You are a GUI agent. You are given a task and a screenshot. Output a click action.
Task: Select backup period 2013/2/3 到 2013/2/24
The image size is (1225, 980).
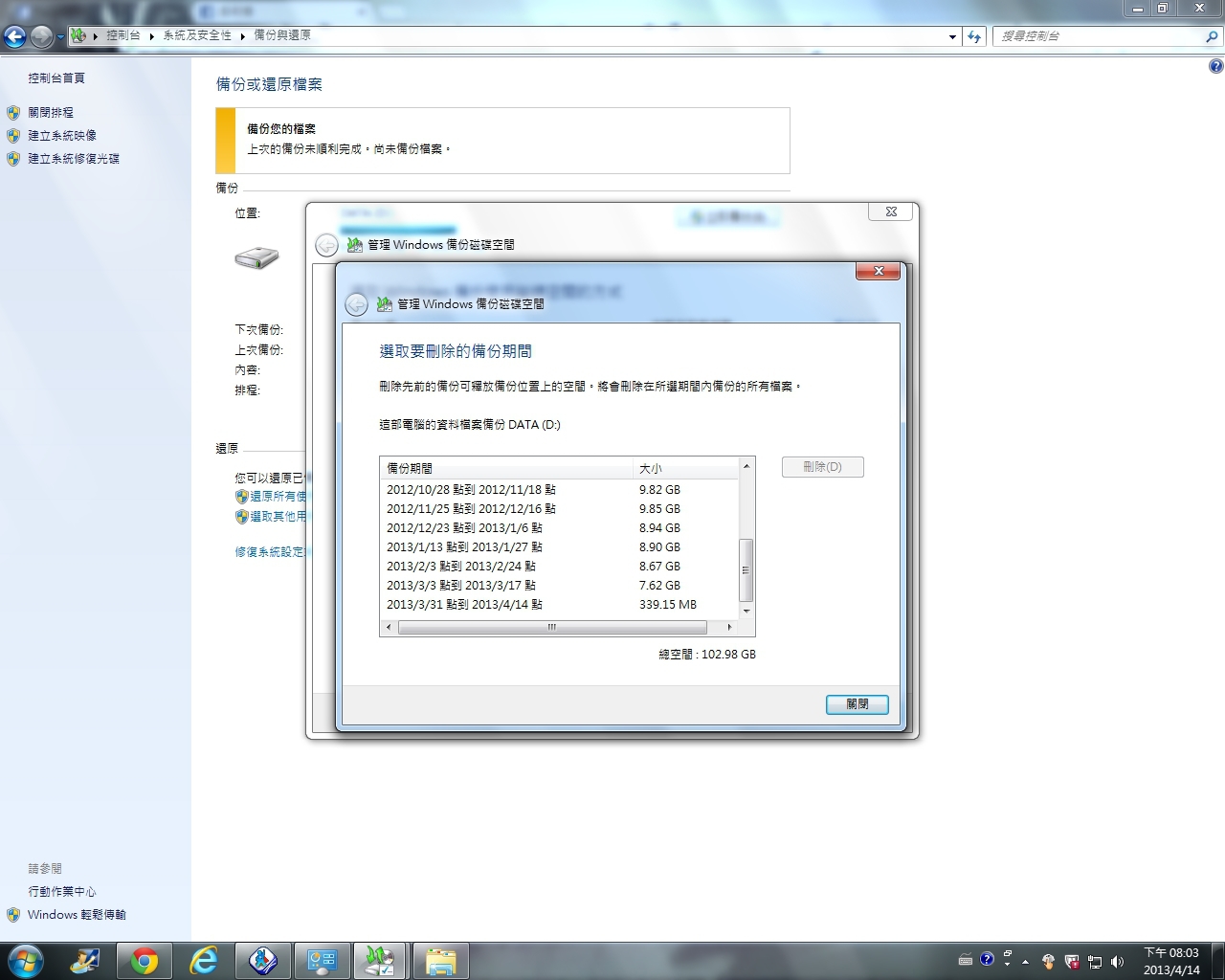click(x=560, y=566)
